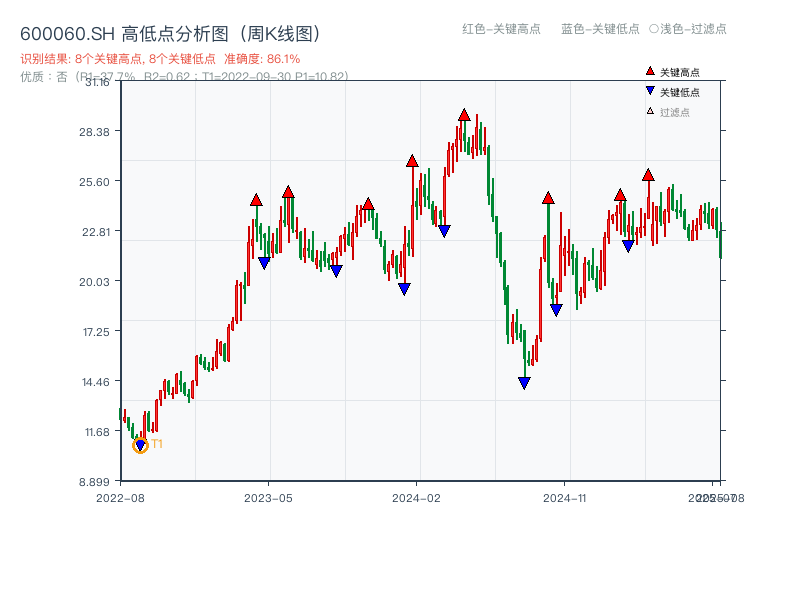Image resolution: width=800 pixels, height=600 pixels.
Task: Select the blue low marker near the 22.81 level after 2024-02
Action: [x=444, y=231]
